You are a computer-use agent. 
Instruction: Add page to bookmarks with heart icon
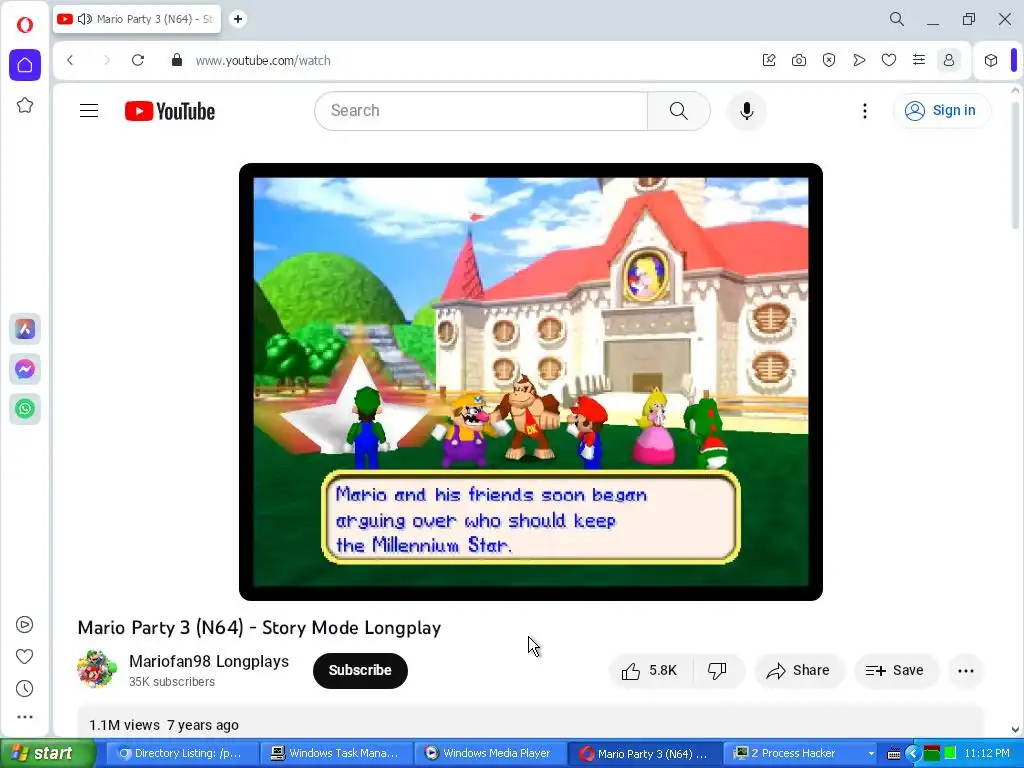pos(889,60)
